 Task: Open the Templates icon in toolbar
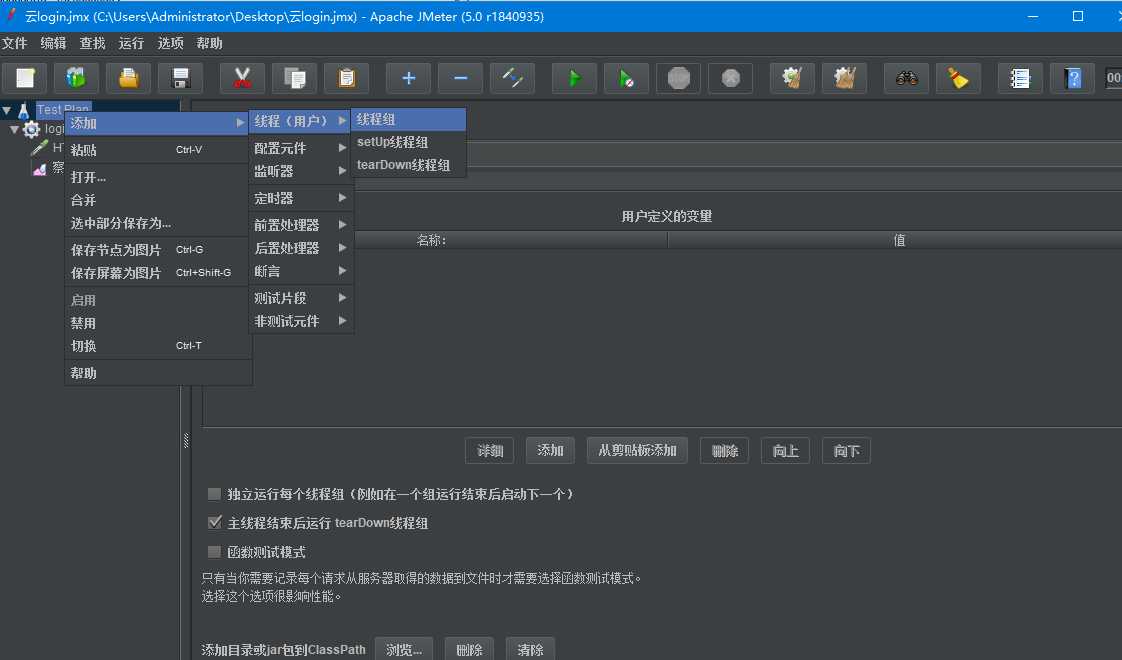click(x=77, y=77)
